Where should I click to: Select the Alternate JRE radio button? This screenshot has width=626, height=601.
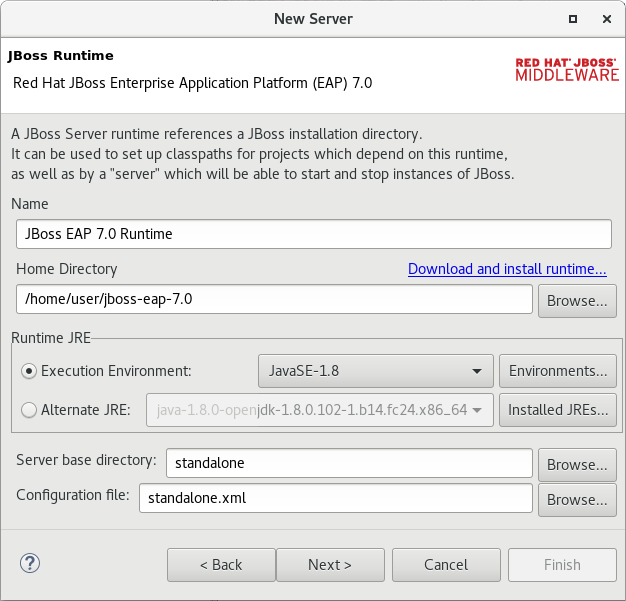29,410
